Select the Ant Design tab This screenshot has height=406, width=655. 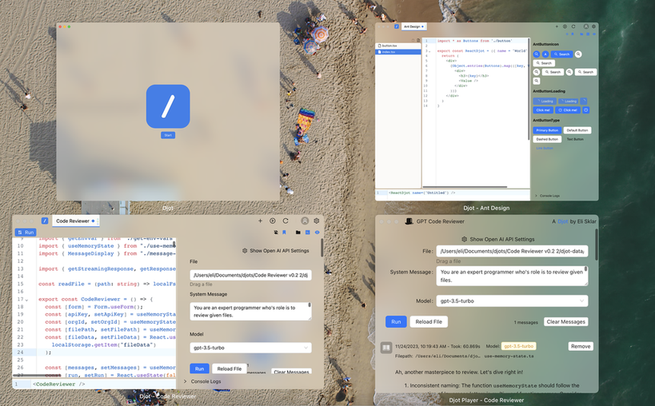[412, 27]
